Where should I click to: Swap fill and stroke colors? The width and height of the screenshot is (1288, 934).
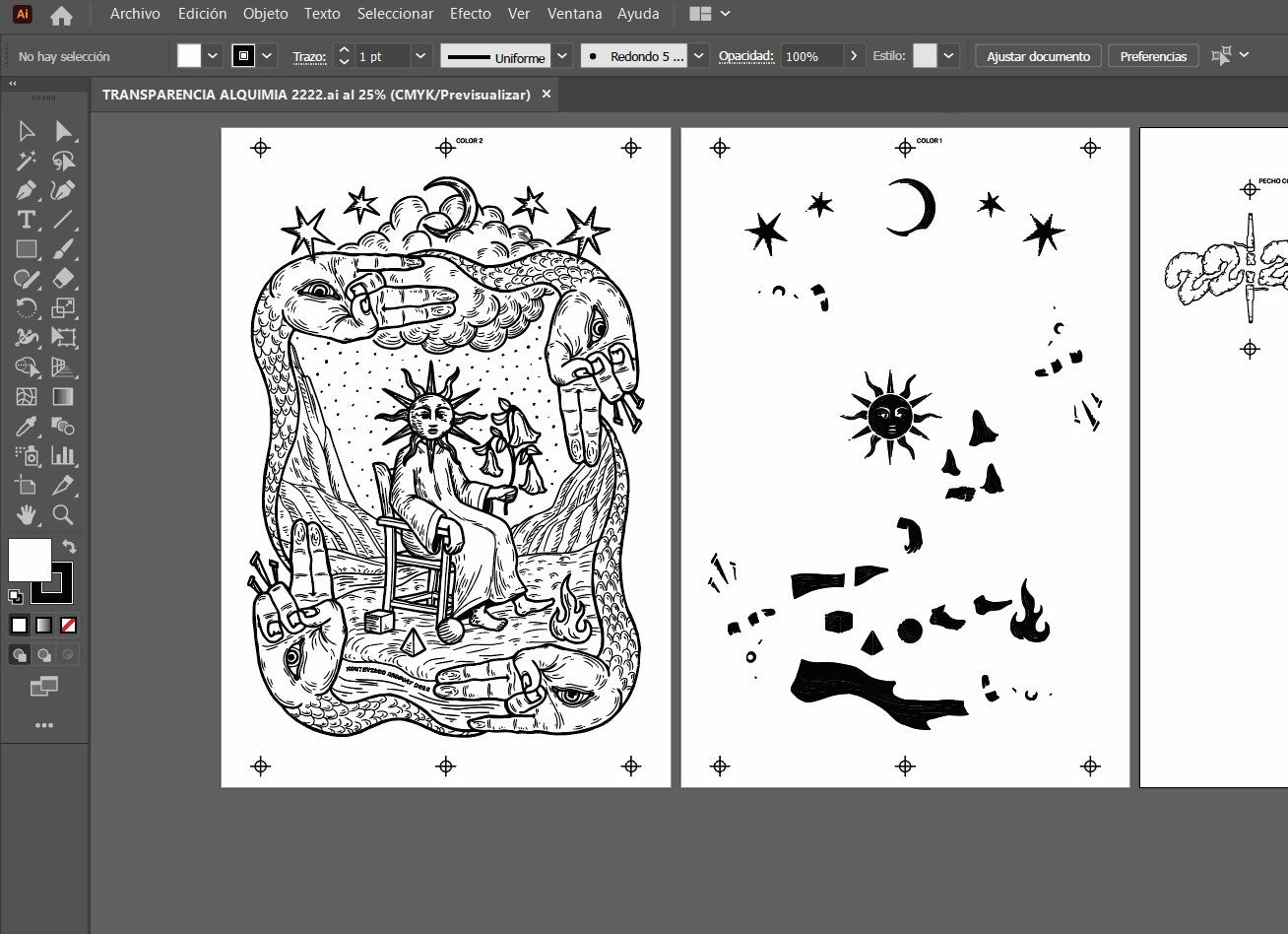69,546
